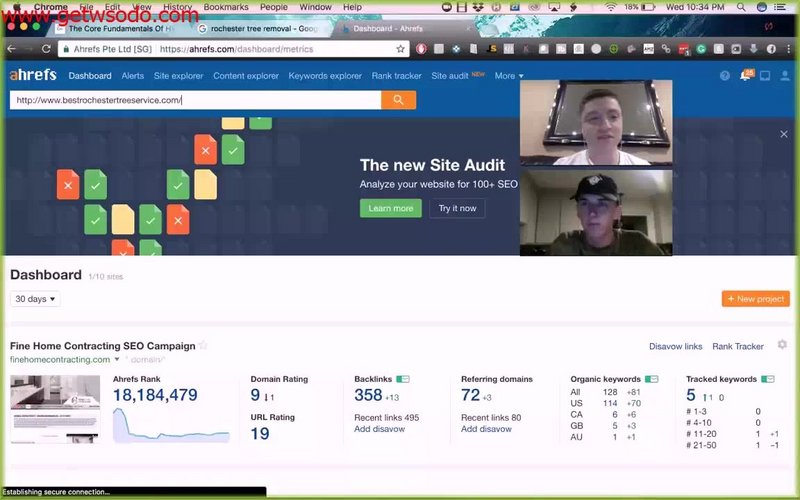The height and width of the screenshot is (500, 800).
Task: Click Add disavow under Backlinks
Action: tap(380, 429)
